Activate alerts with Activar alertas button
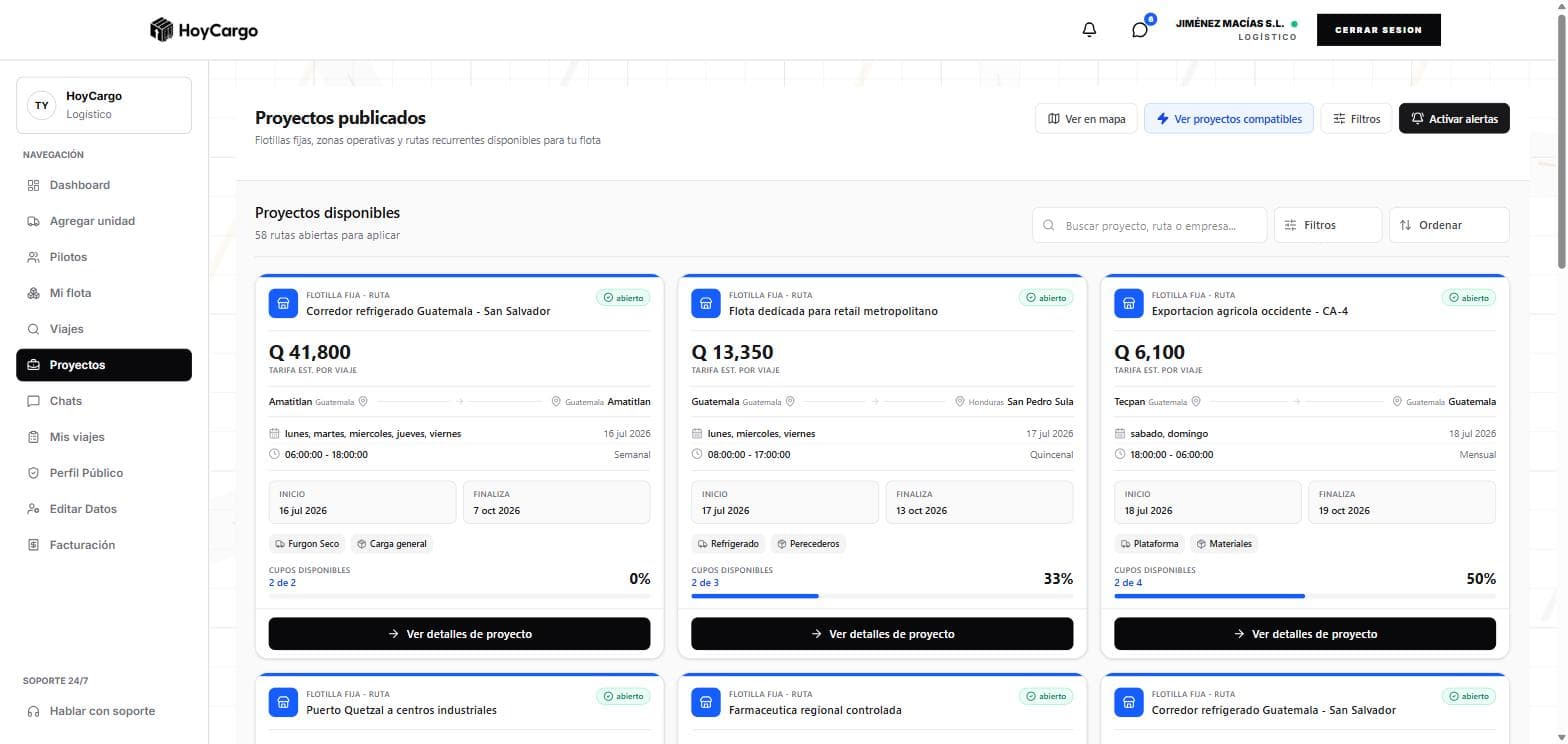 (1454, 119)
